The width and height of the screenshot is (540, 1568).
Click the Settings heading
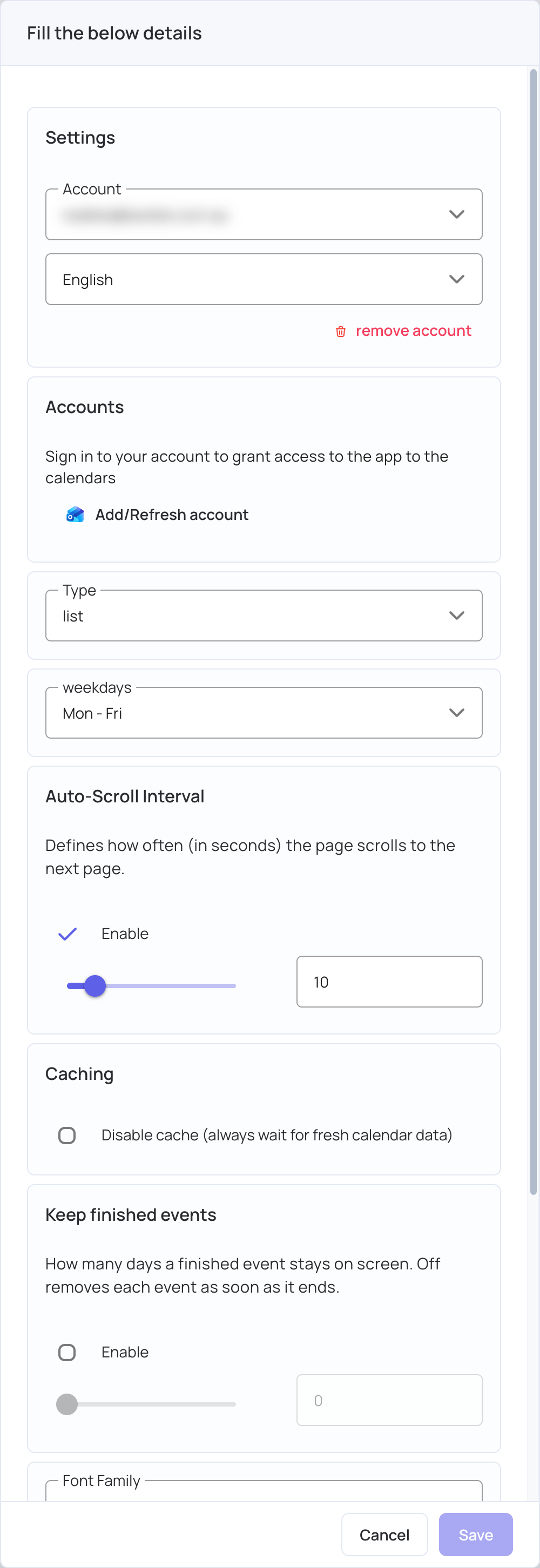(x=80, y=138)
